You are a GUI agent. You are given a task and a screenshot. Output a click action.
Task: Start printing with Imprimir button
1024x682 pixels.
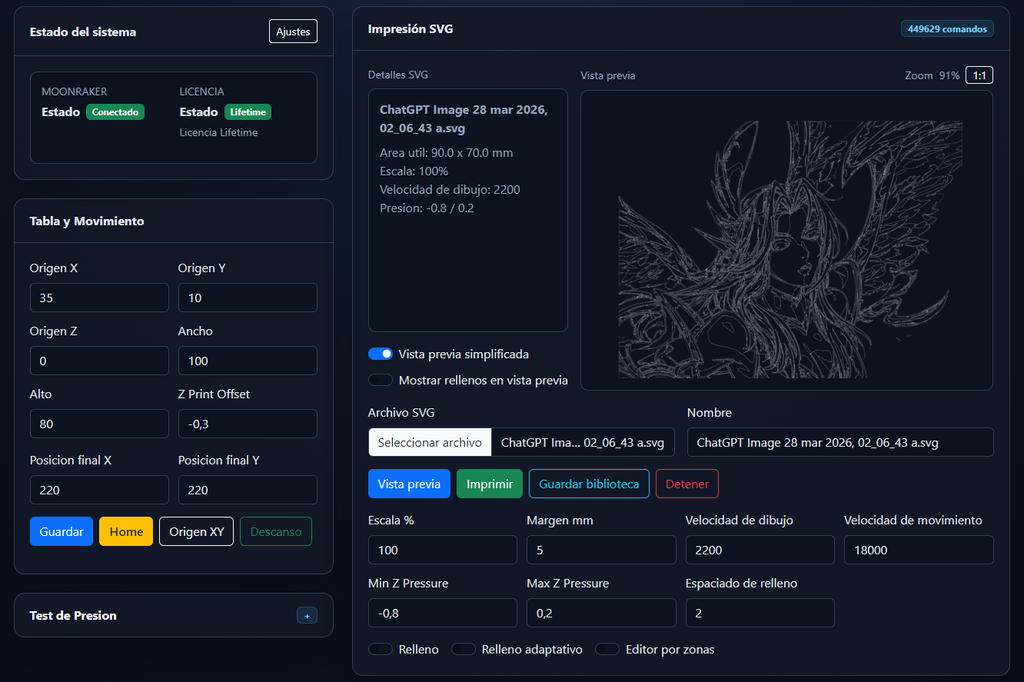coord(489,484)
